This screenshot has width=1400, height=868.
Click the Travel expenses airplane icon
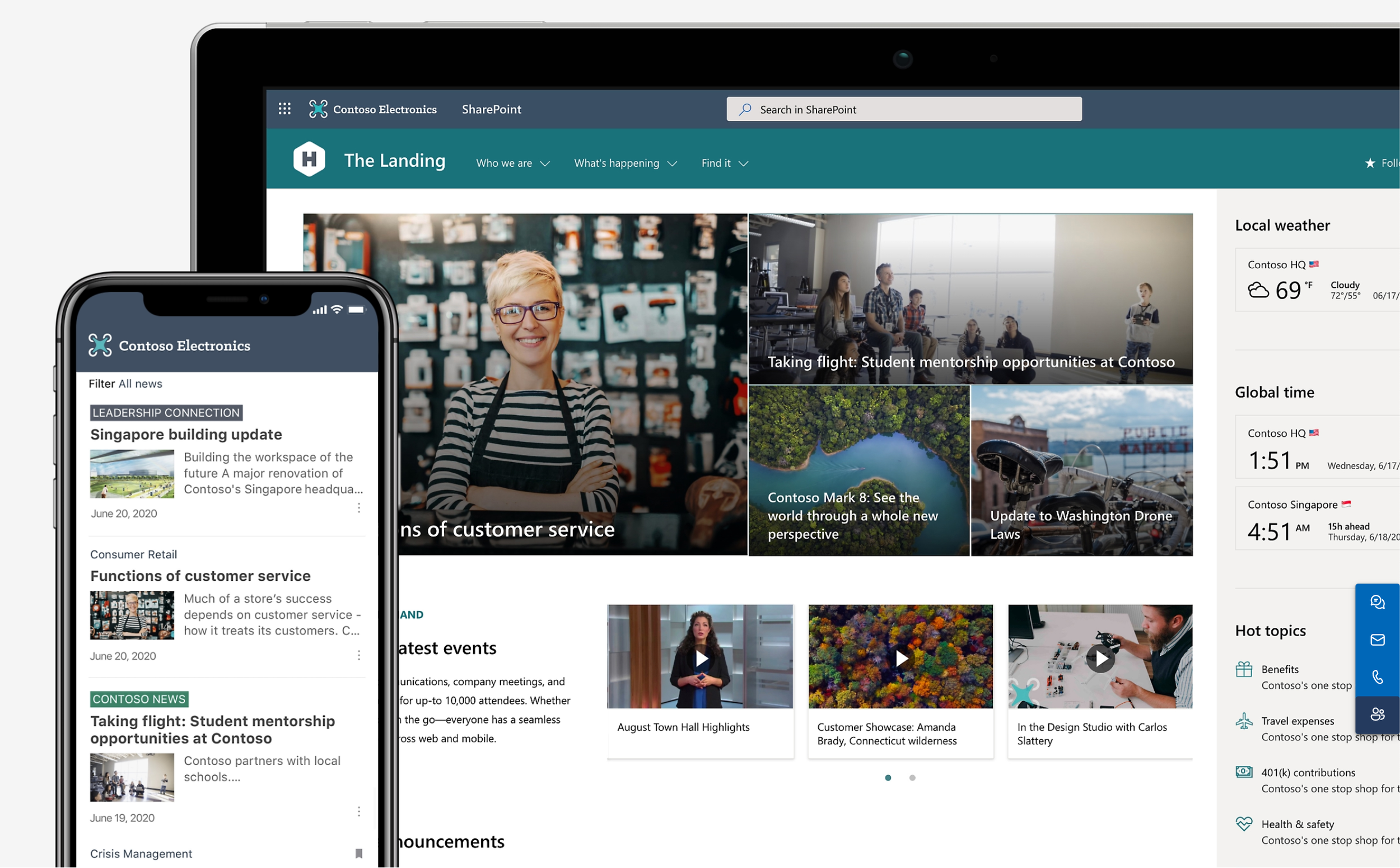[x=1243, y=721]
